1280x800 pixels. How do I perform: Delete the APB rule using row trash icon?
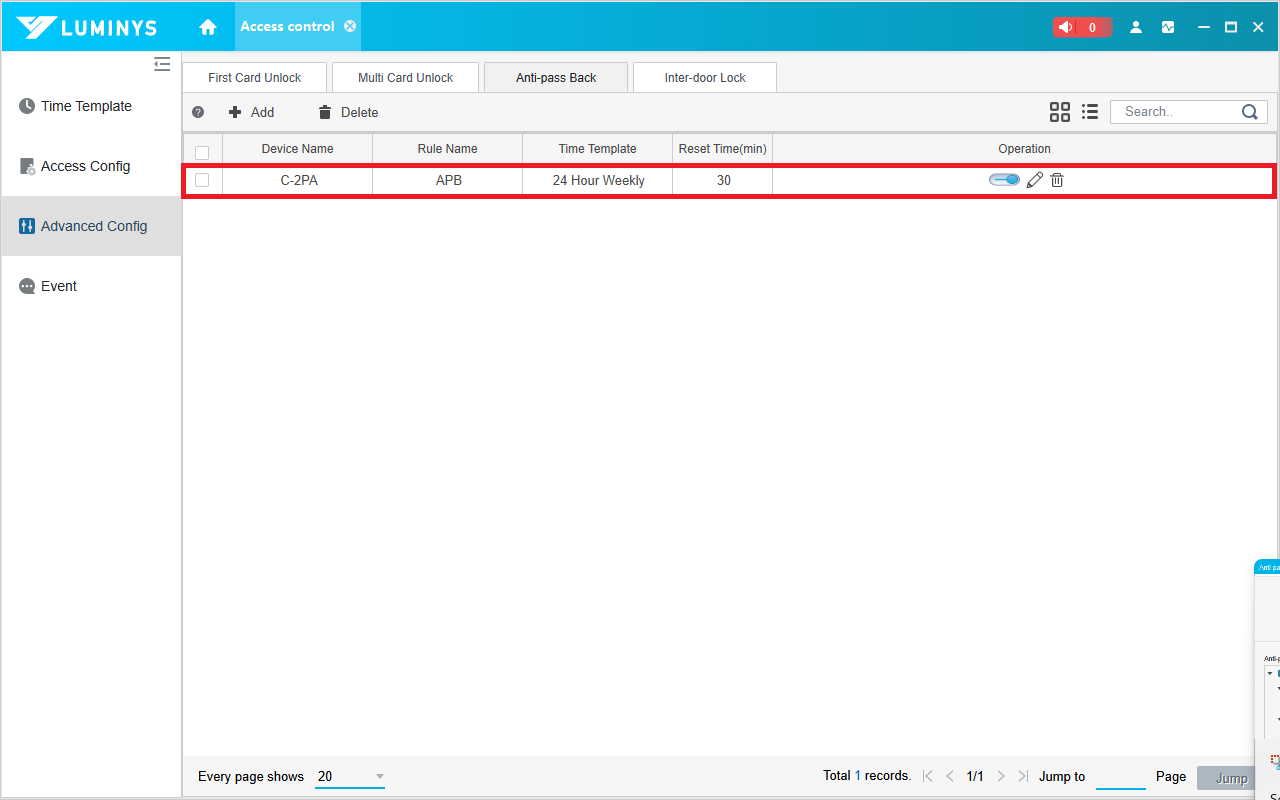click(1057, 180)
